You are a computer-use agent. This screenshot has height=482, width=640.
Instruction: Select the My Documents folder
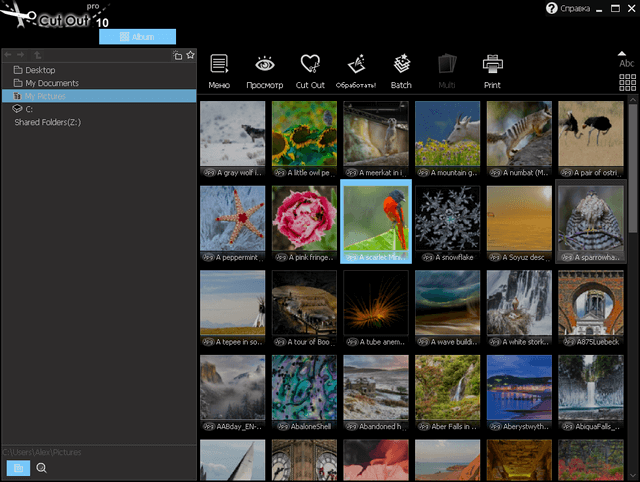click(x=52, y=83)
